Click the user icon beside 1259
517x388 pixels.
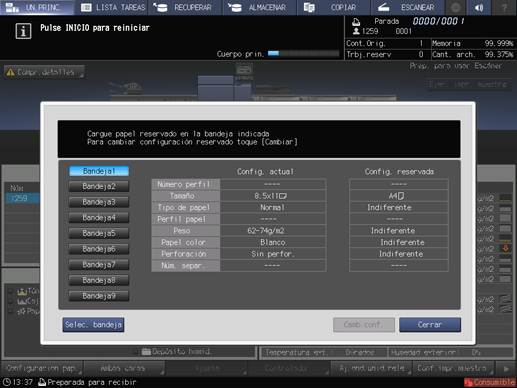pos(356,31)
